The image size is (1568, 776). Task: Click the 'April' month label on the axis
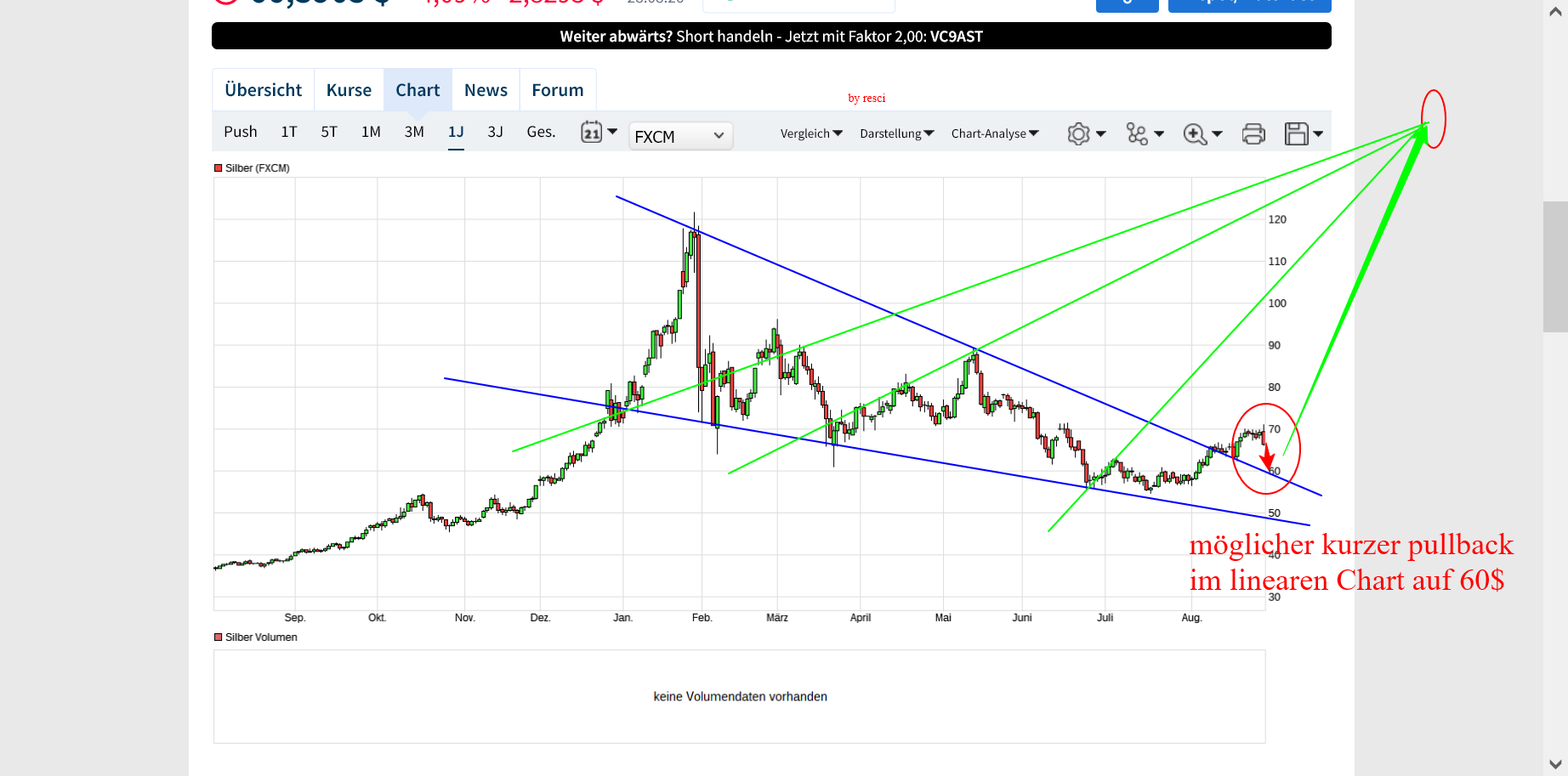coord(861,618)
